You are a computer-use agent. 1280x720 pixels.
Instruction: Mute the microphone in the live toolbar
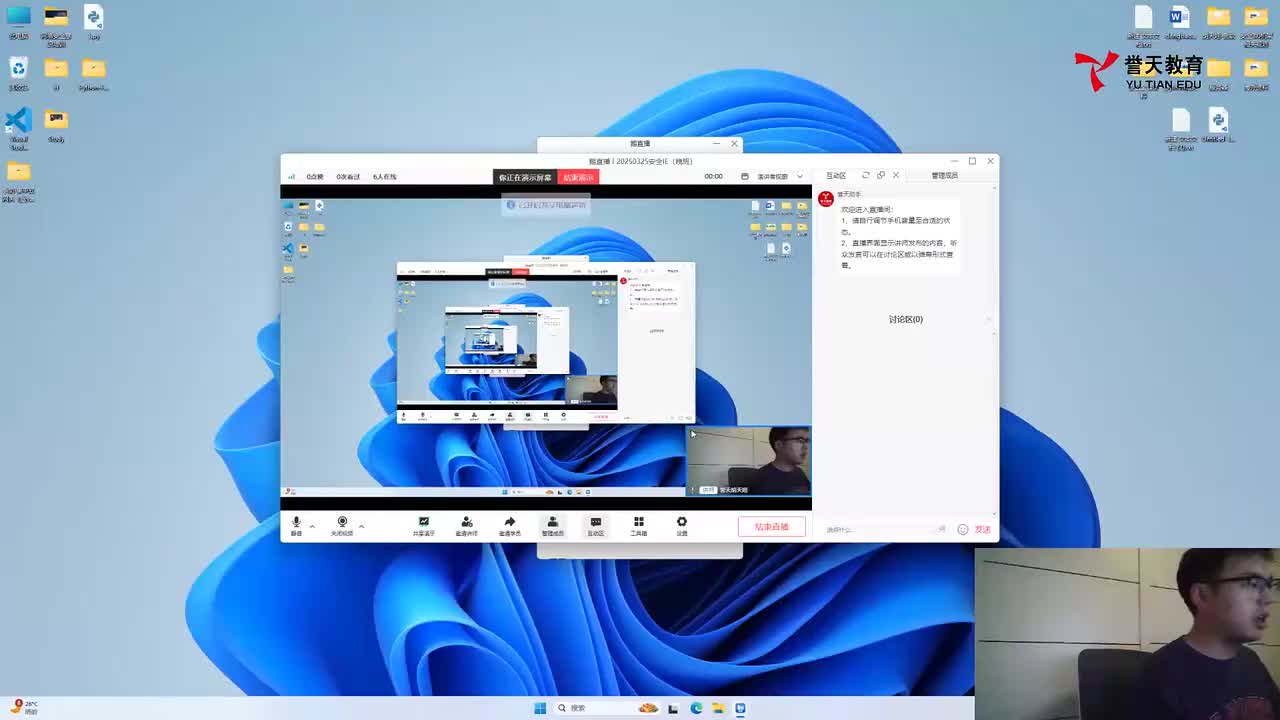[296, 526]
